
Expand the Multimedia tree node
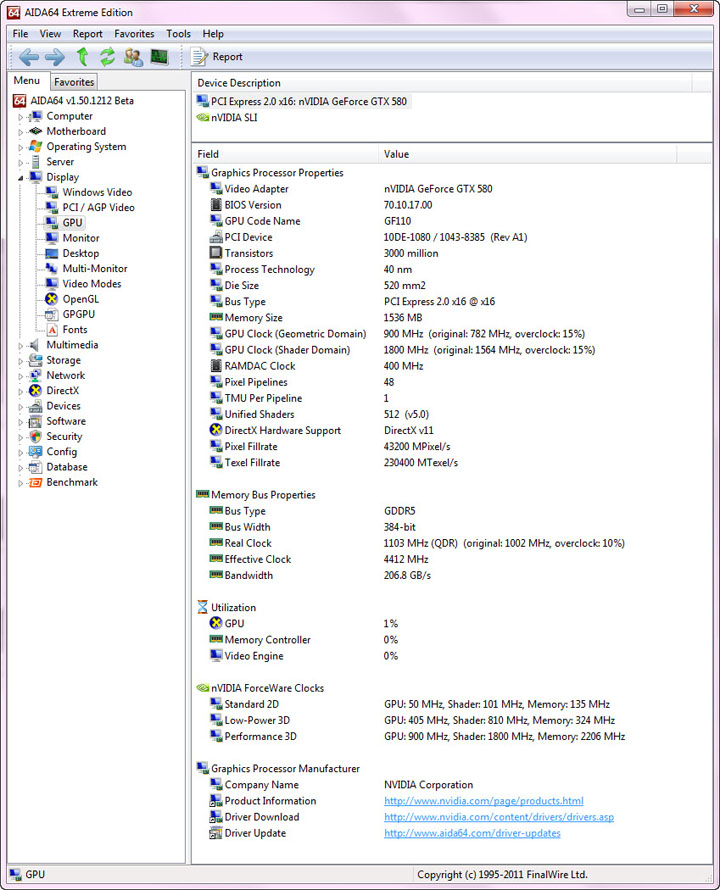tap(20, 346)
